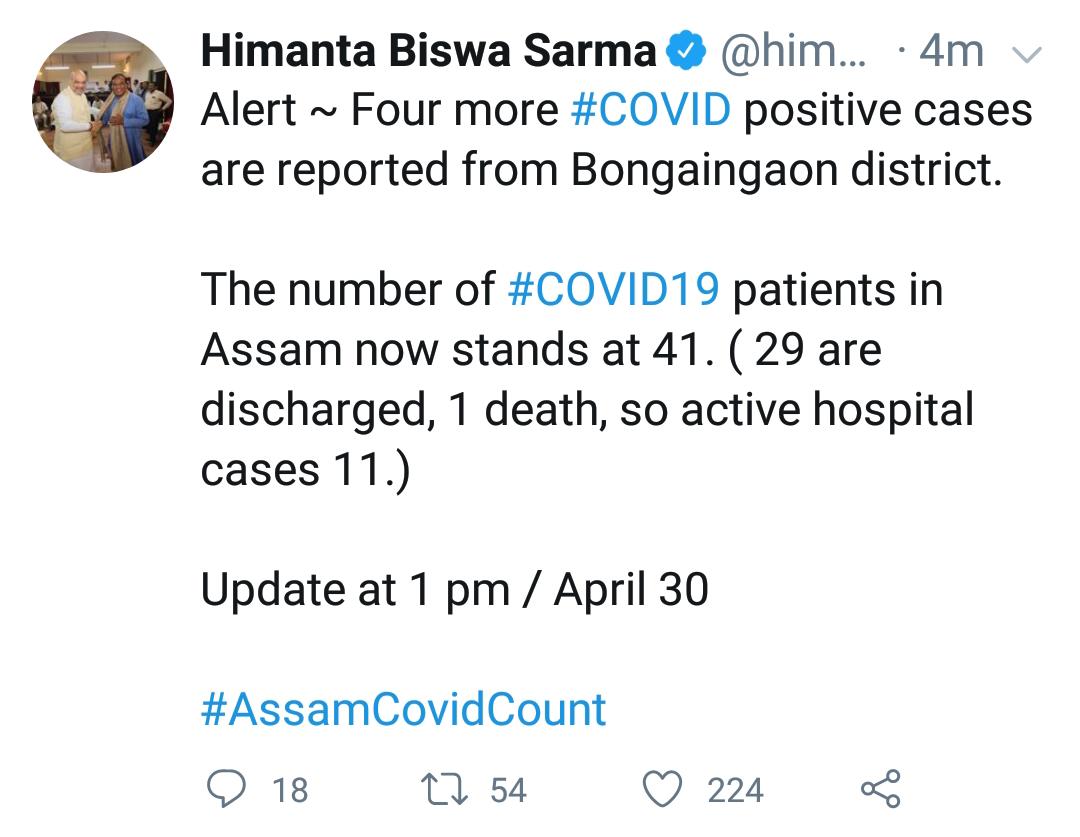The width and height of the screenshot is (1080, 837).
Task: Follow the #COVID19 hashtag link
Action: [613, 290]
